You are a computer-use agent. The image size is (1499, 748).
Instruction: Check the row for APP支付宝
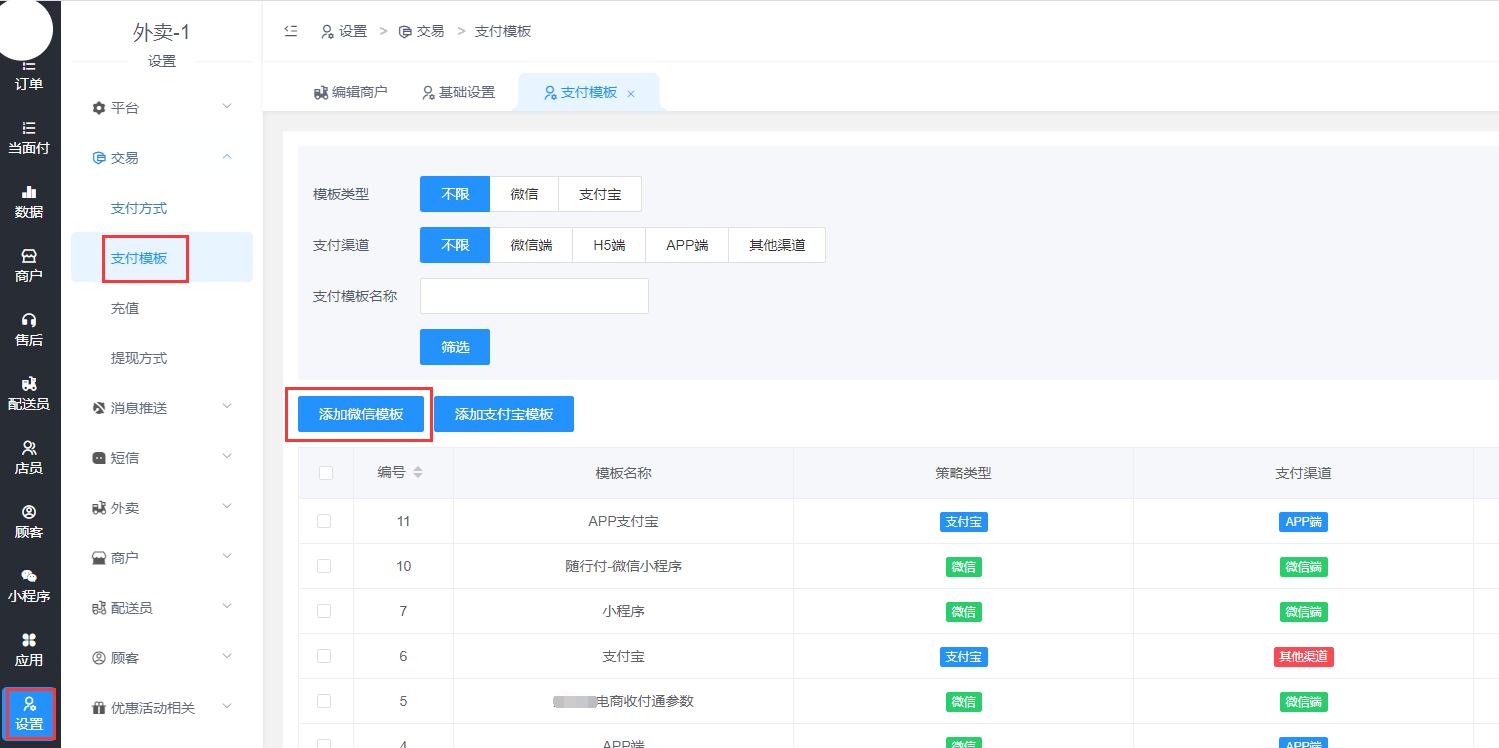point(324,521)
